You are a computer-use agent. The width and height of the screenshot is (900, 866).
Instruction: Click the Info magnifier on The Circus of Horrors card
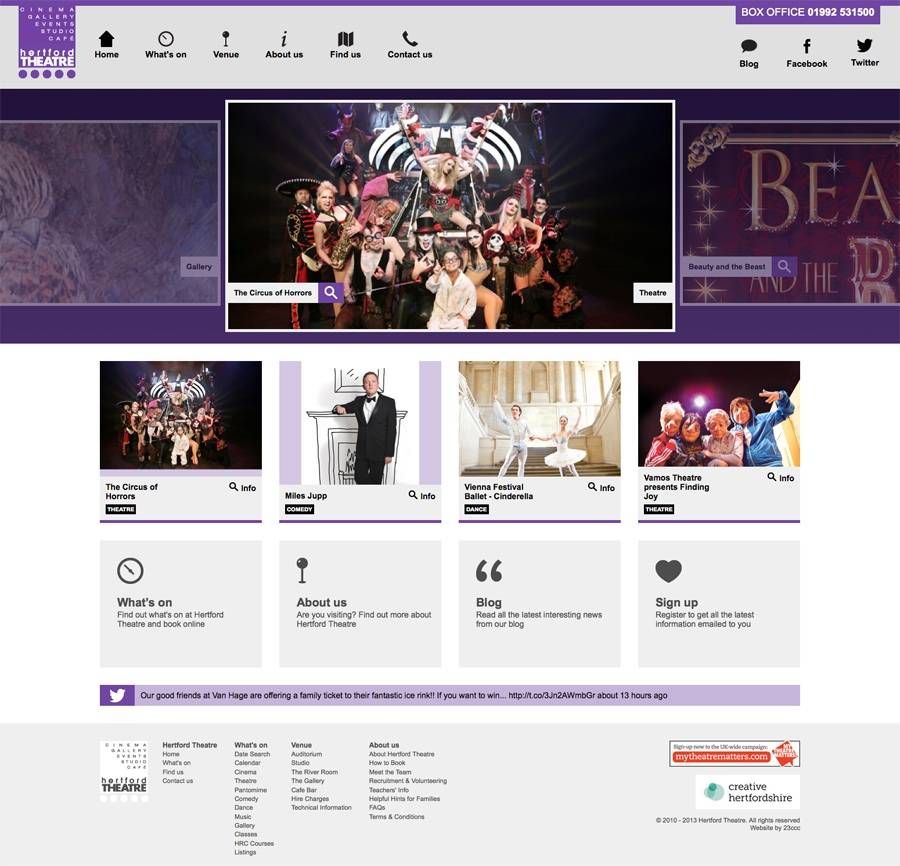point(234,487)
